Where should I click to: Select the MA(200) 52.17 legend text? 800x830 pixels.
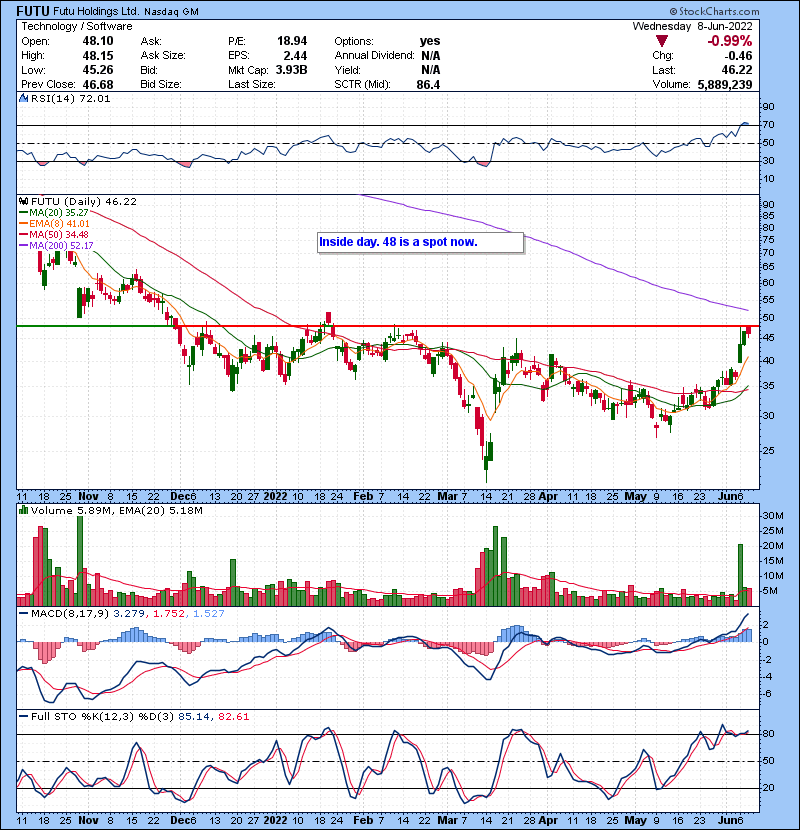pyautogui.click(x=61, y=246)
